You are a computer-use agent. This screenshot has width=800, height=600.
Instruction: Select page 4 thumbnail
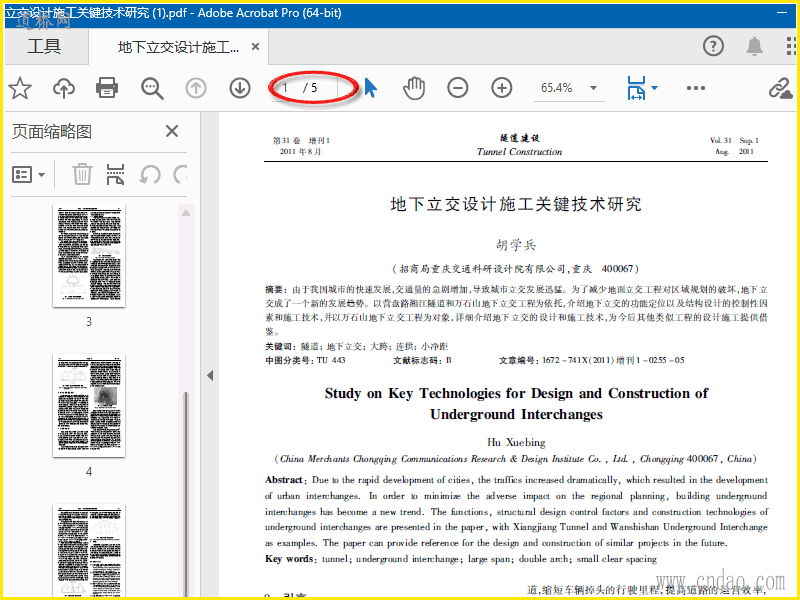pos(89,406)
